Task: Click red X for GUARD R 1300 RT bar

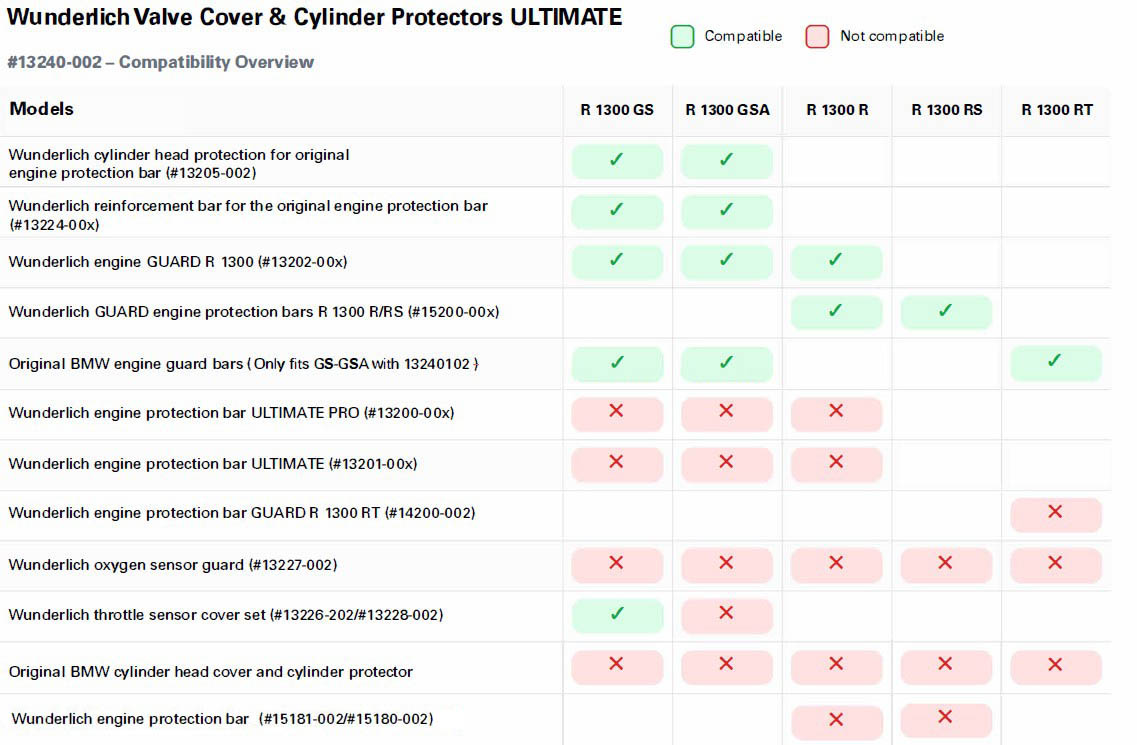Action: (x=1056, y=514)
